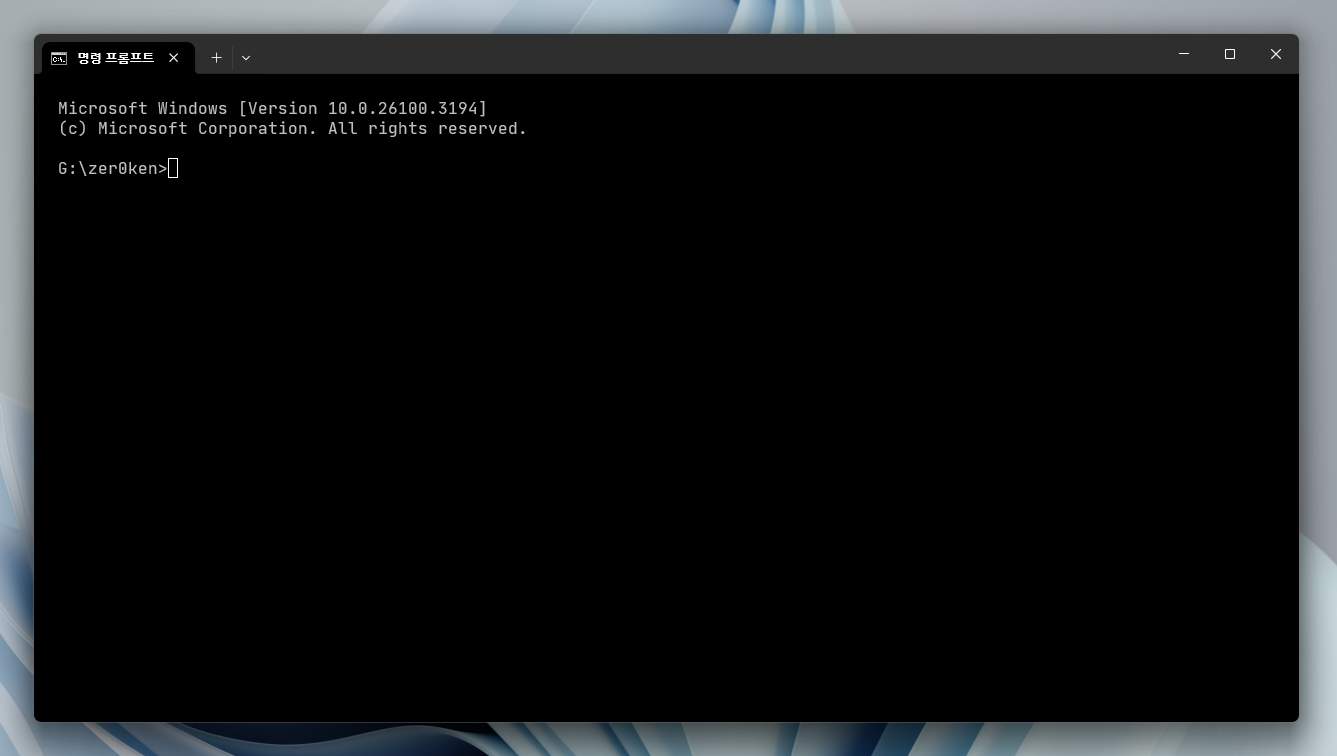Click the G:\zer0ken> prompt line
Viewport: 1337px width, 756px height.
point(113,169)
